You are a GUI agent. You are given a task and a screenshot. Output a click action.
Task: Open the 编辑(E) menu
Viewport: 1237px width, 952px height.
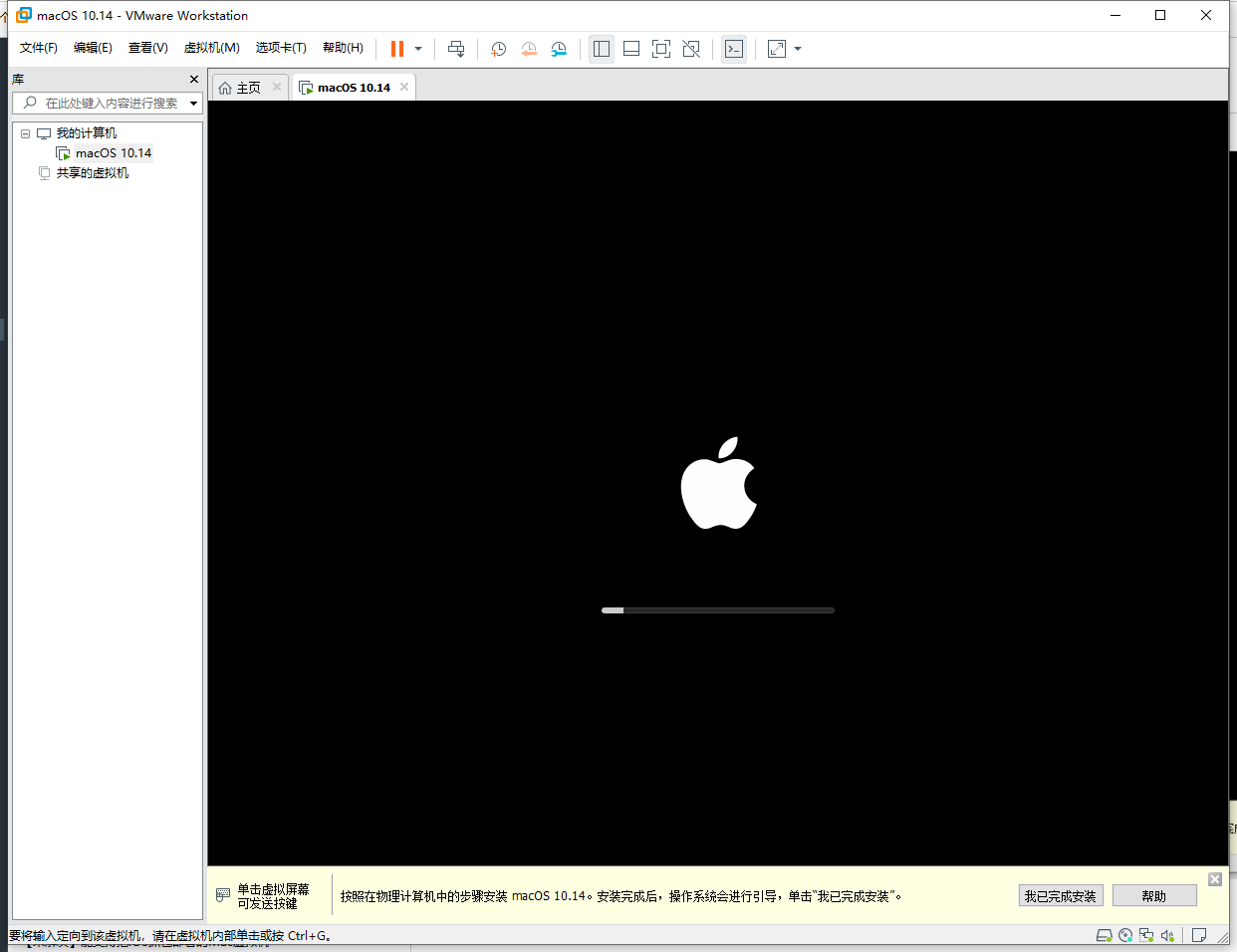[x=93, y=48]
